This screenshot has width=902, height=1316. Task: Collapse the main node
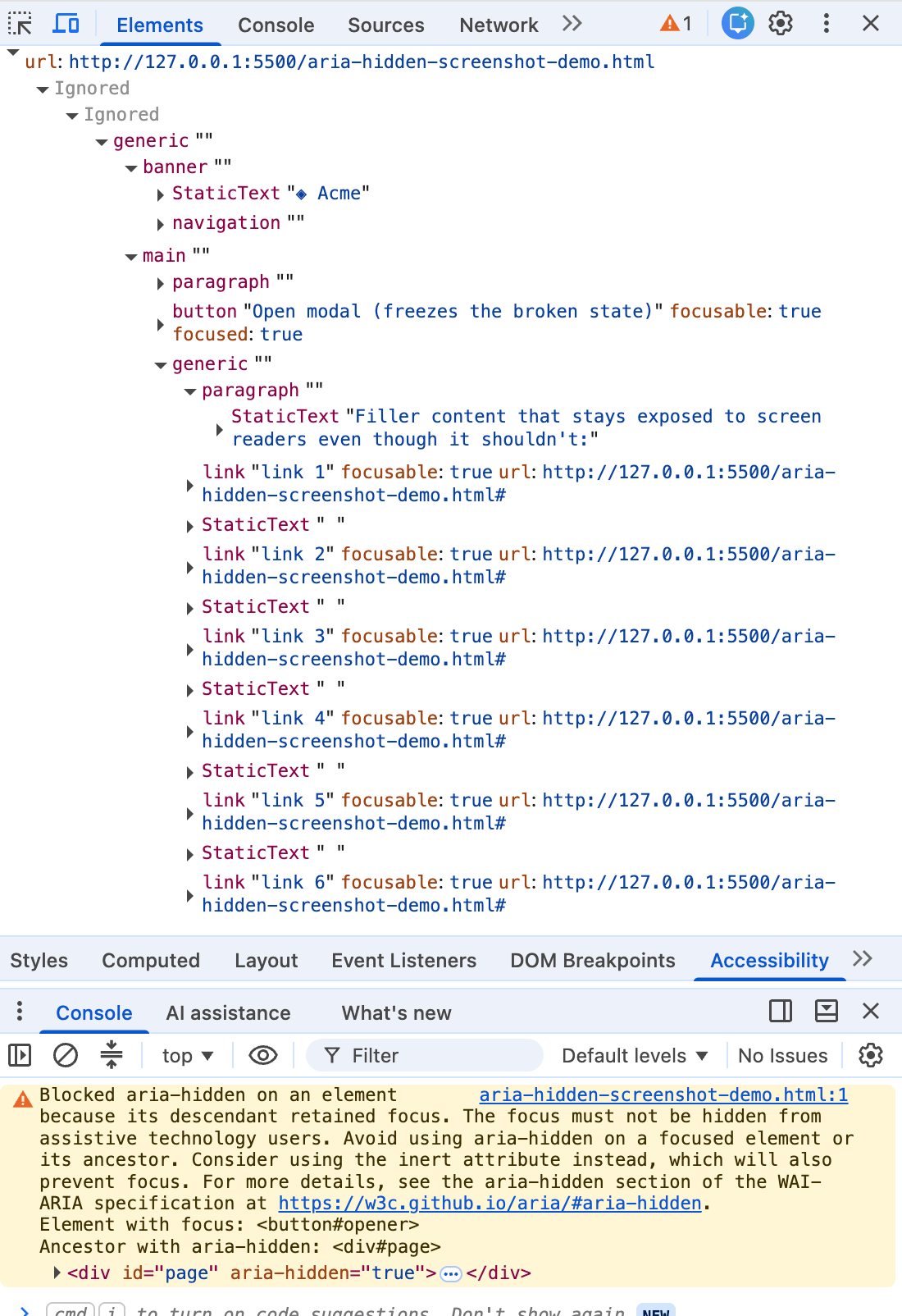[131, 257]
